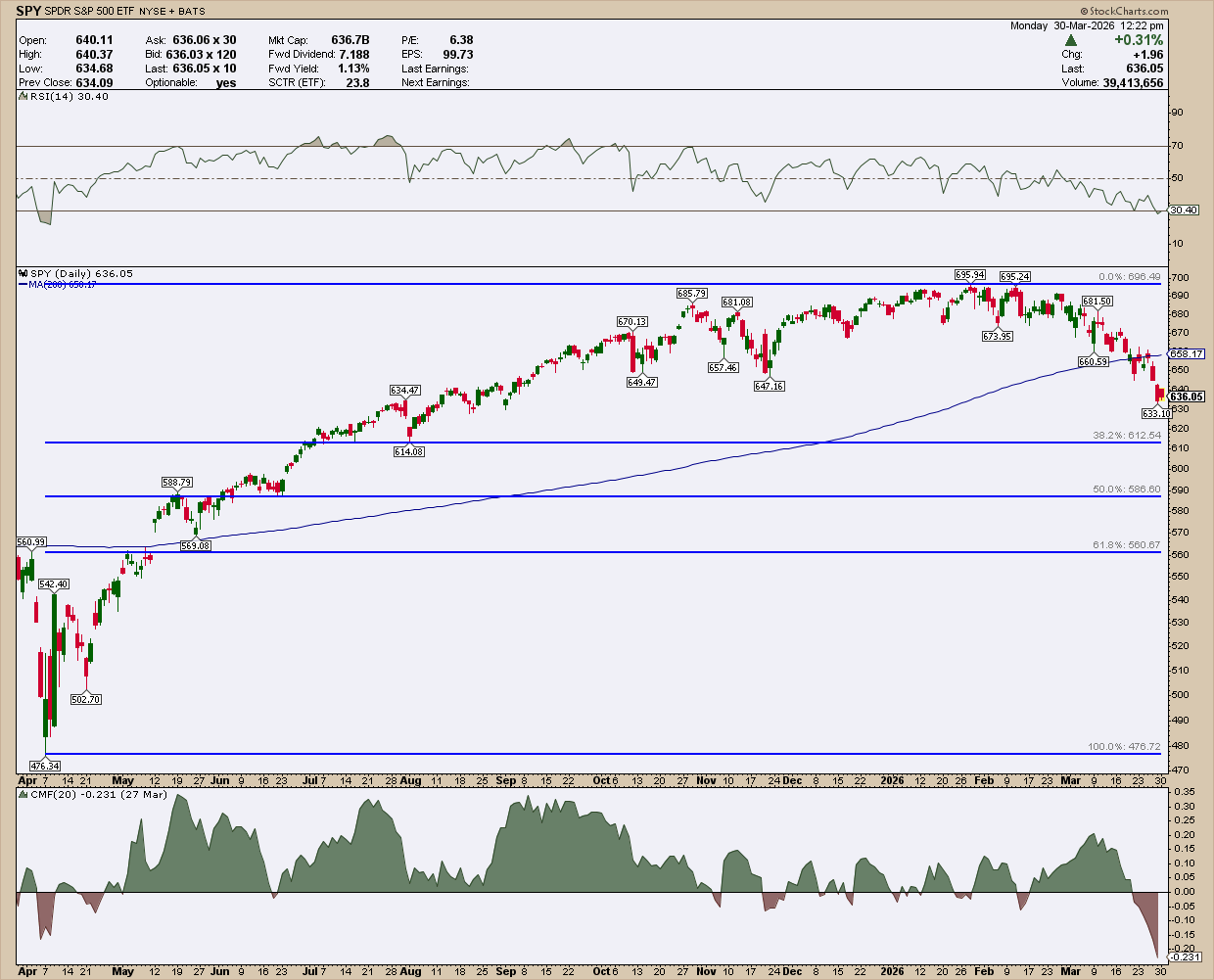Click the 681.50 price label
The image size is (1214, 980).
tap(1097, 302)
